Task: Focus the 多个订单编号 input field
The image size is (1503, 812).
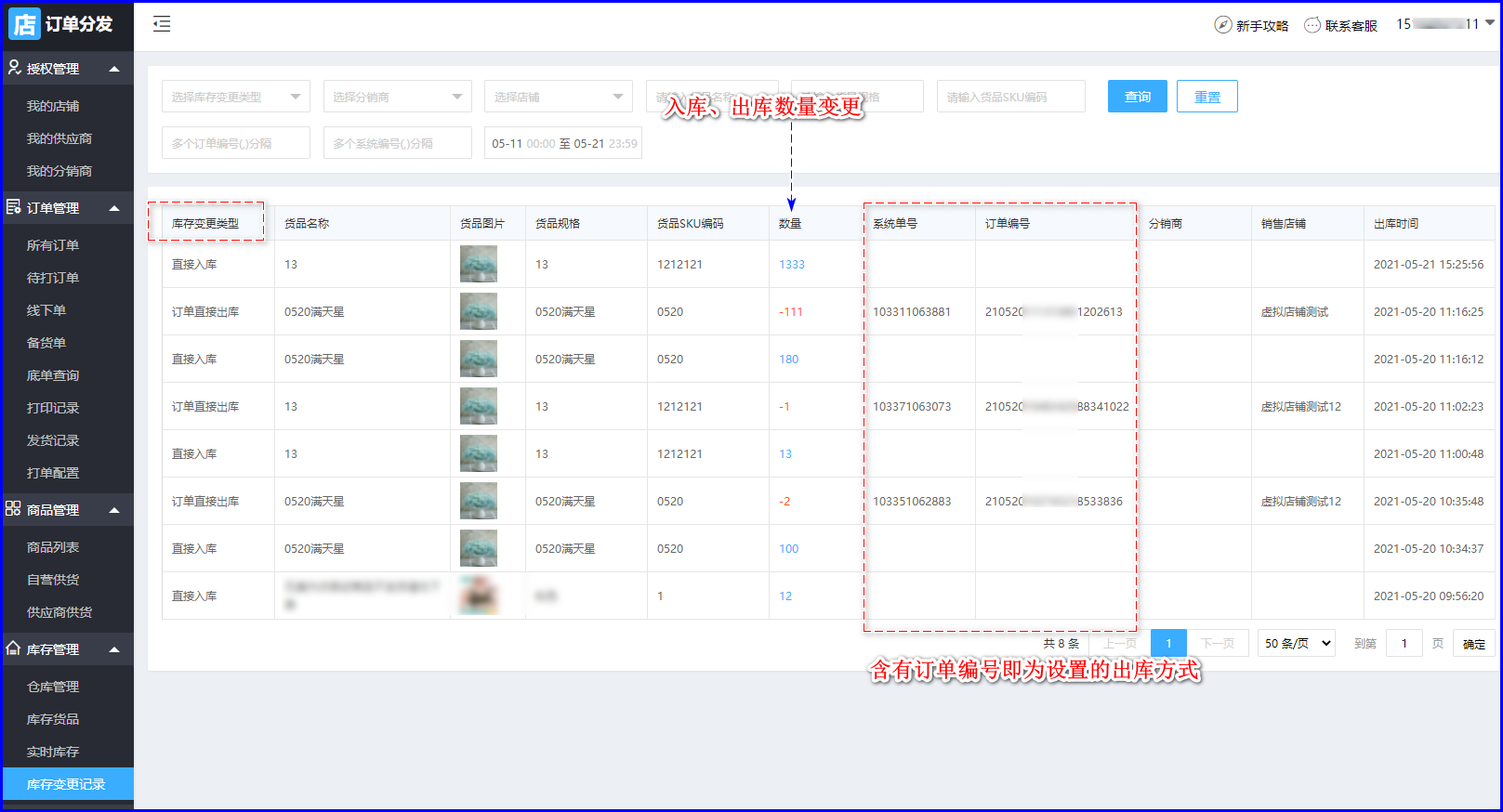Action: coord(236,143)
